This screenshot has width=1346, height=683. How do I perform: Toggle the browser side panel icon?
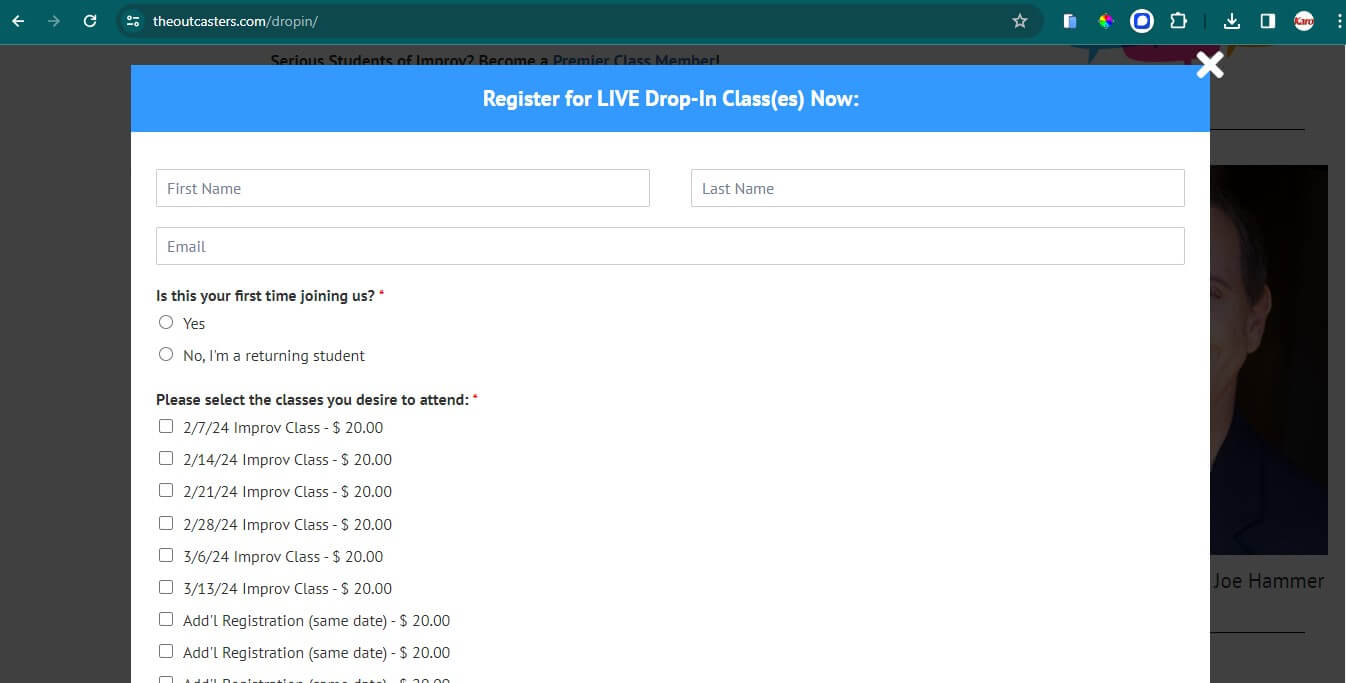(x=1267, y=21)
